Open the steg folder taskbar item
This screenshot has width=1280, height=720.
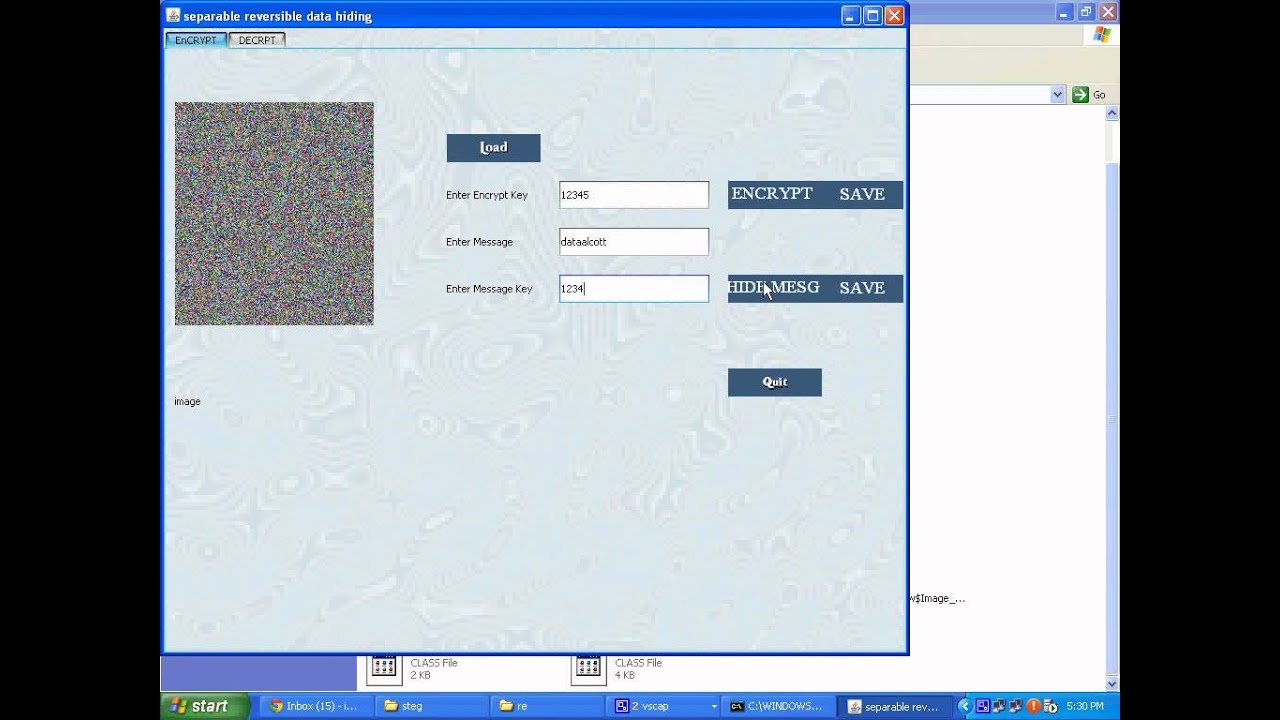(432, 706)
